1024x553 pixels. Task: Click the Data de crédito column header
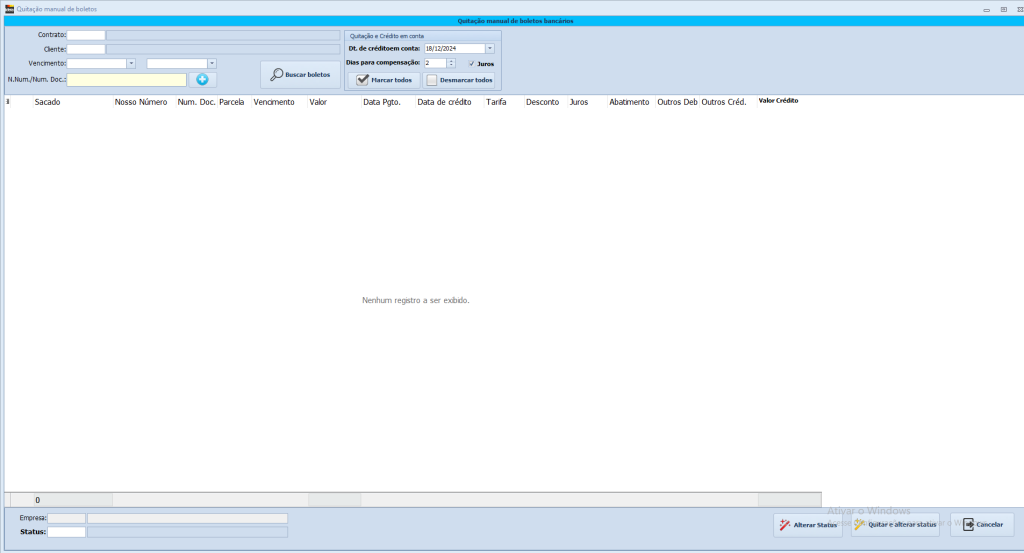click(444, 102)
